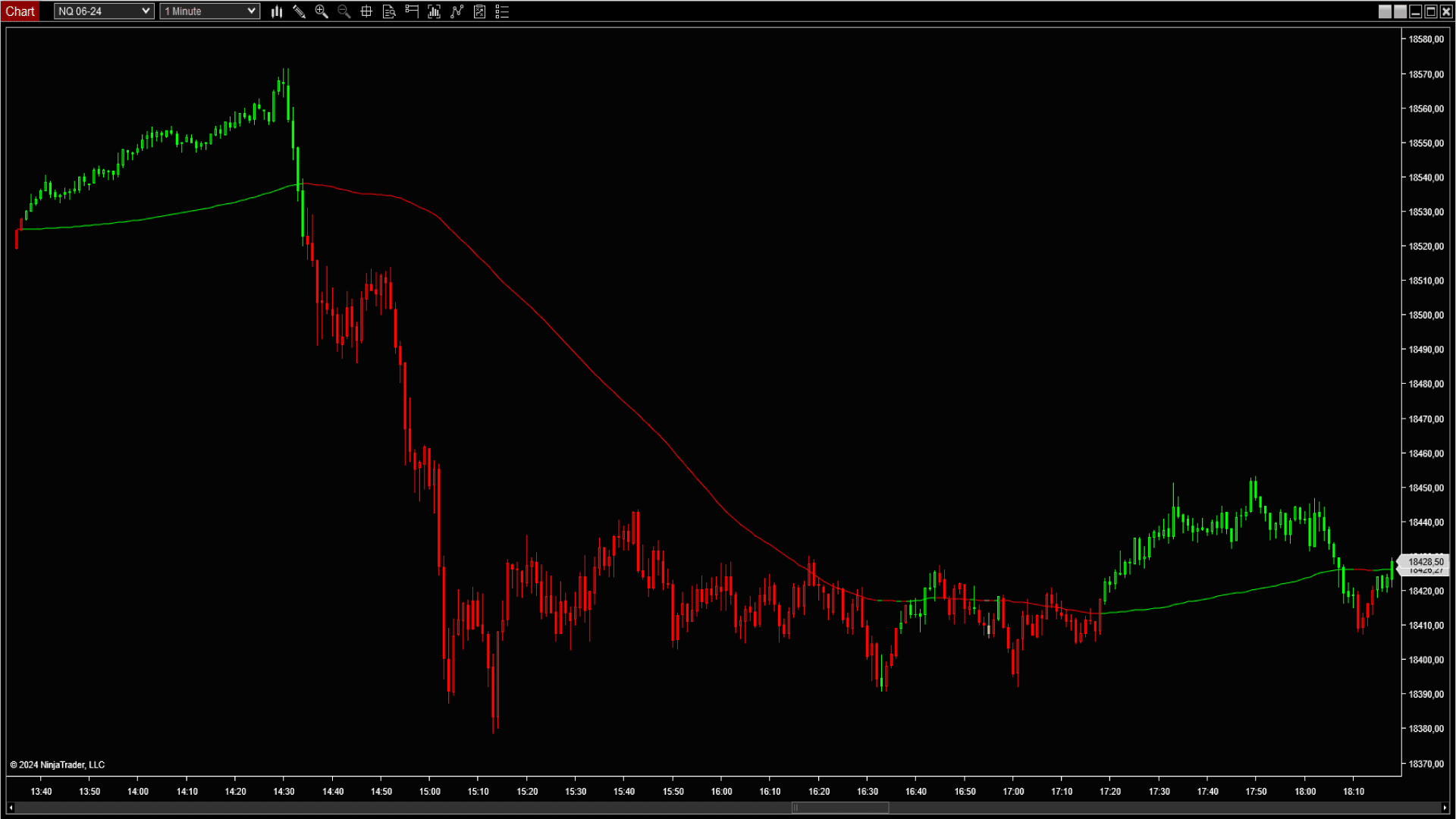Image resolution: width=1456 pixels, height=819 pixels.
Task: Select the drawing tools pencil icon
Action: pyautogui.click(x=299, y=11)
